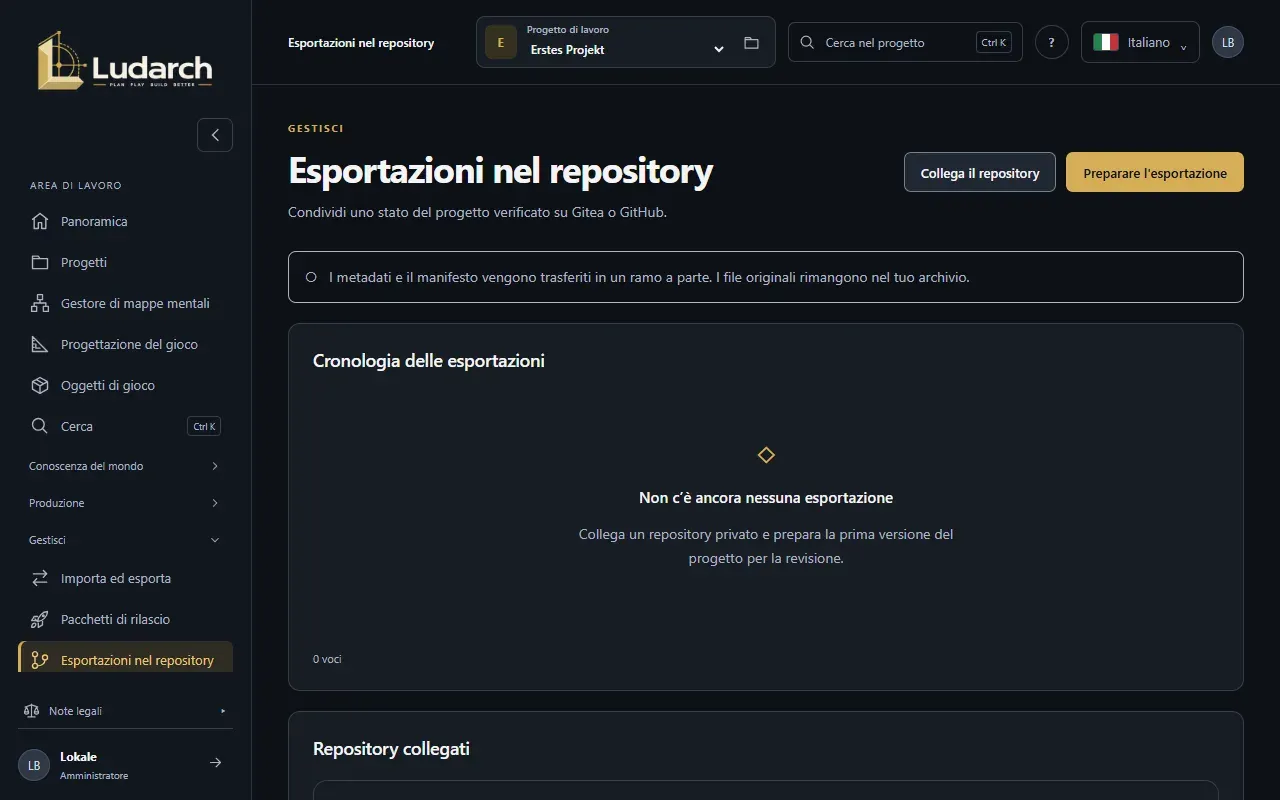Image resolution: width=1280 pixels, height=800 pixels.
Task: Click the 0 voci counter
Action: point(327,659)
